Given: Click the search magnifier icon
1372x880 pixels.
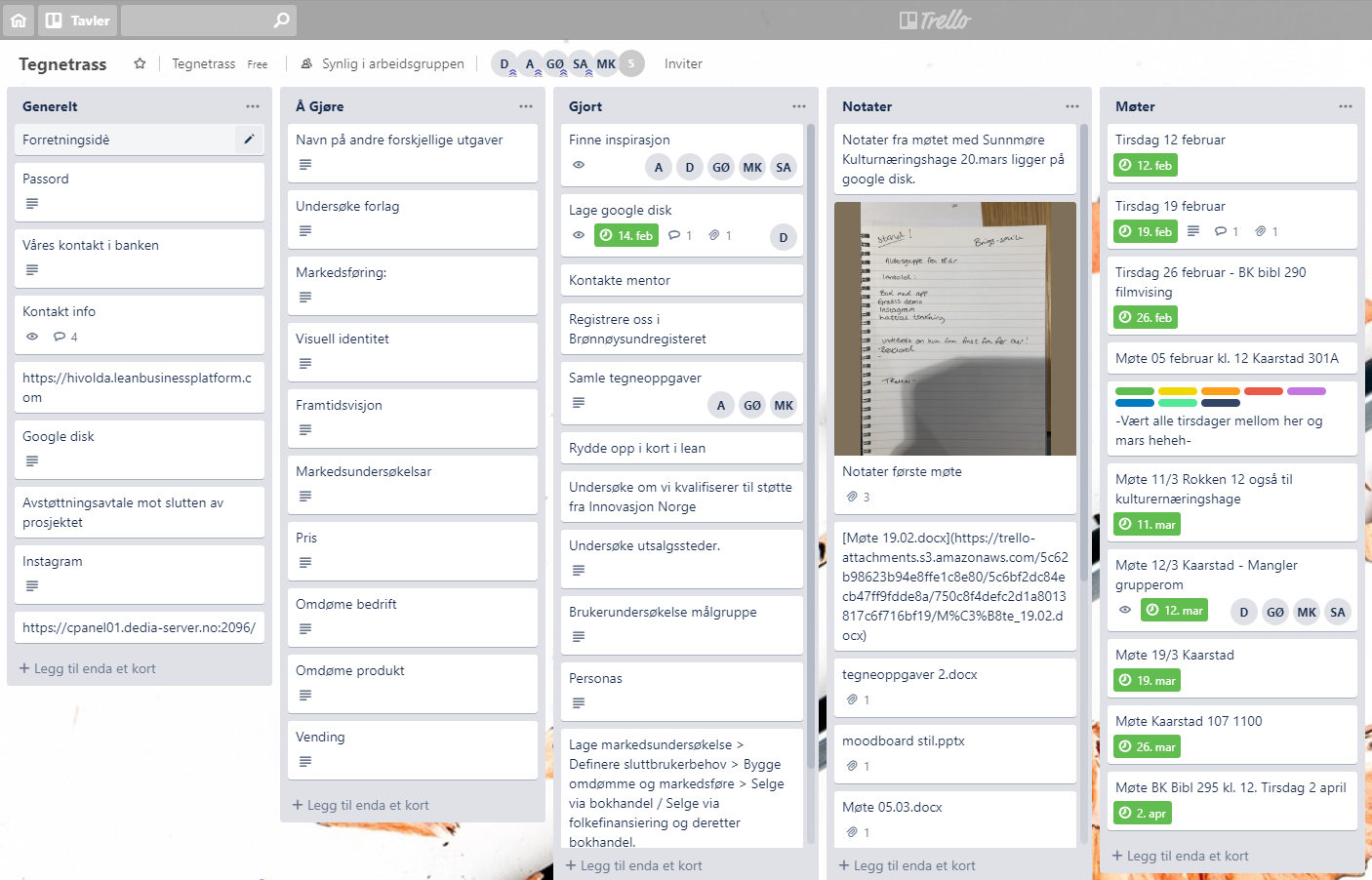Looking at the screenshot, I should [x=282, y=20].
